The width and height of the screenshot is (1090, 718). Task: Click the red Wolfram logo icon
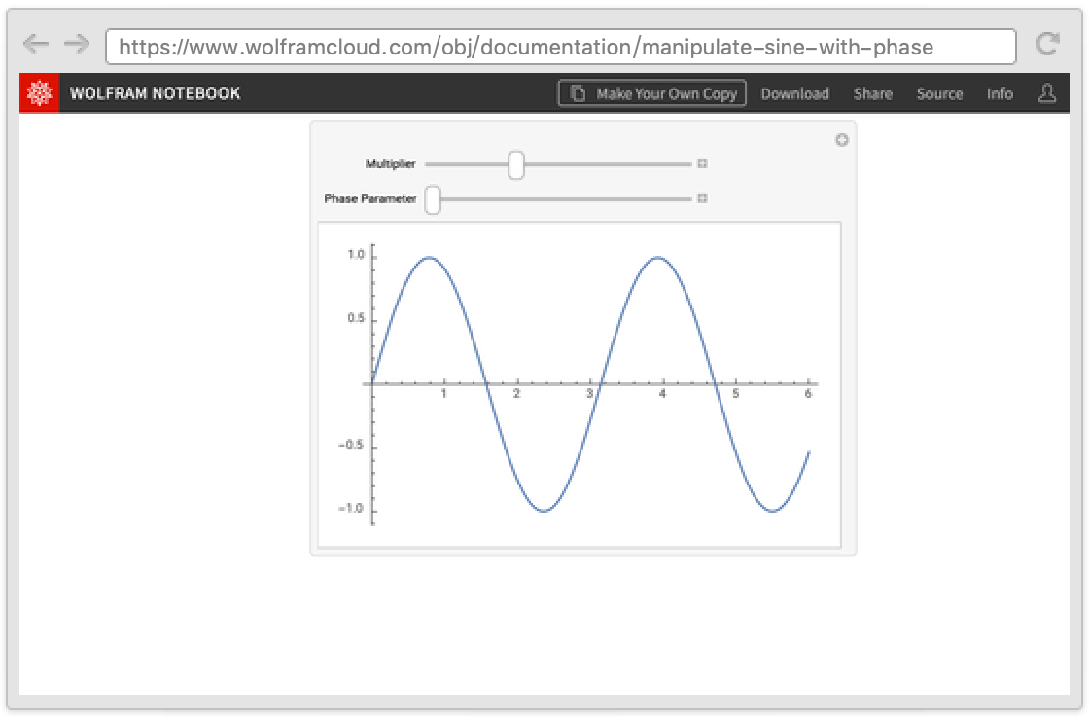[39, 93]
